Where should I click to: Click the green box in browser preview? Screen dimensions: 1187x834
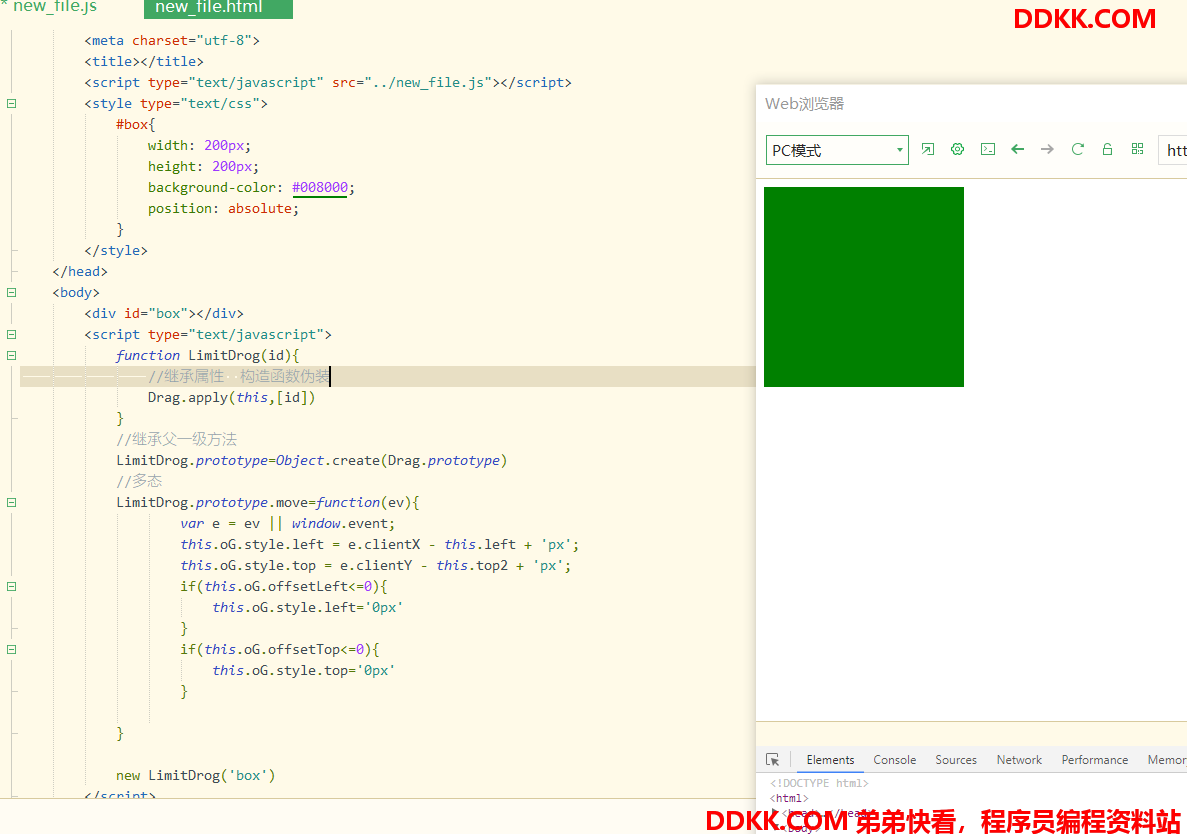pyautogui.click(x=864, y=287)
